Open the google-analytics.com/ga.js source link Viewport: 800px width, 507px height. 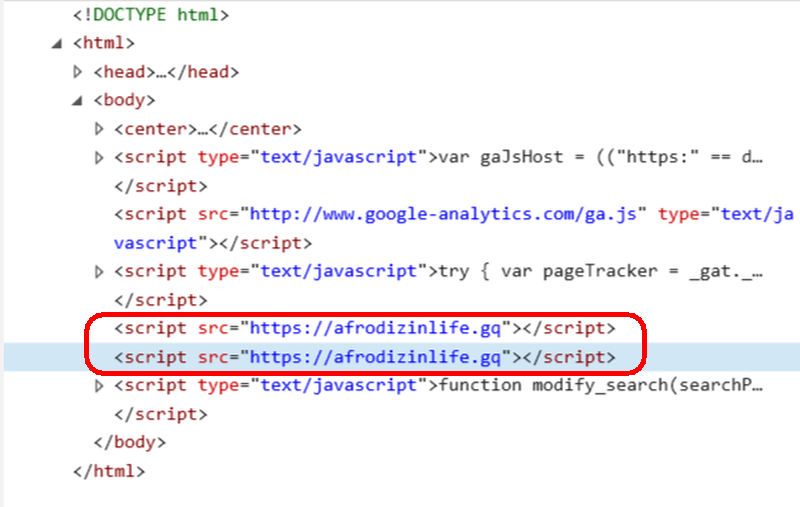[x=443, y=214]
